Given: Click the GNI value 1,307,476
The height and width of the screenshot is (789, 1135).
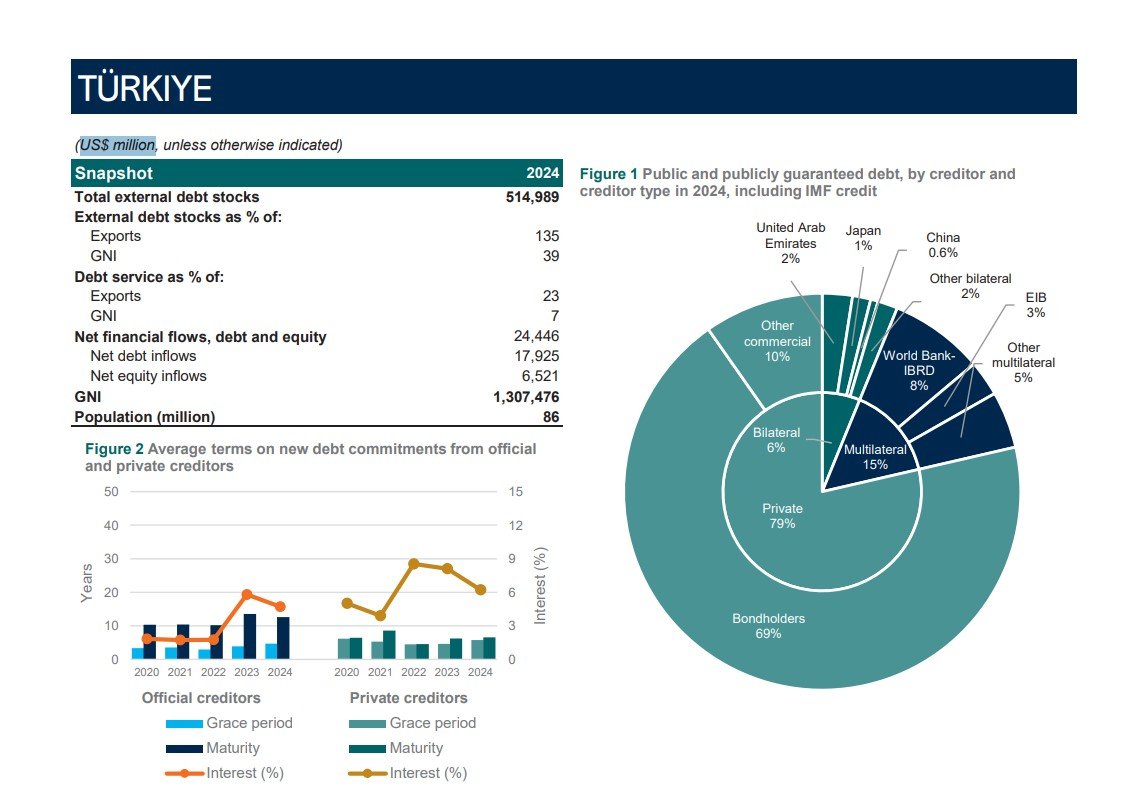Looking at the screenshot, I should click(x=520, y=397).
